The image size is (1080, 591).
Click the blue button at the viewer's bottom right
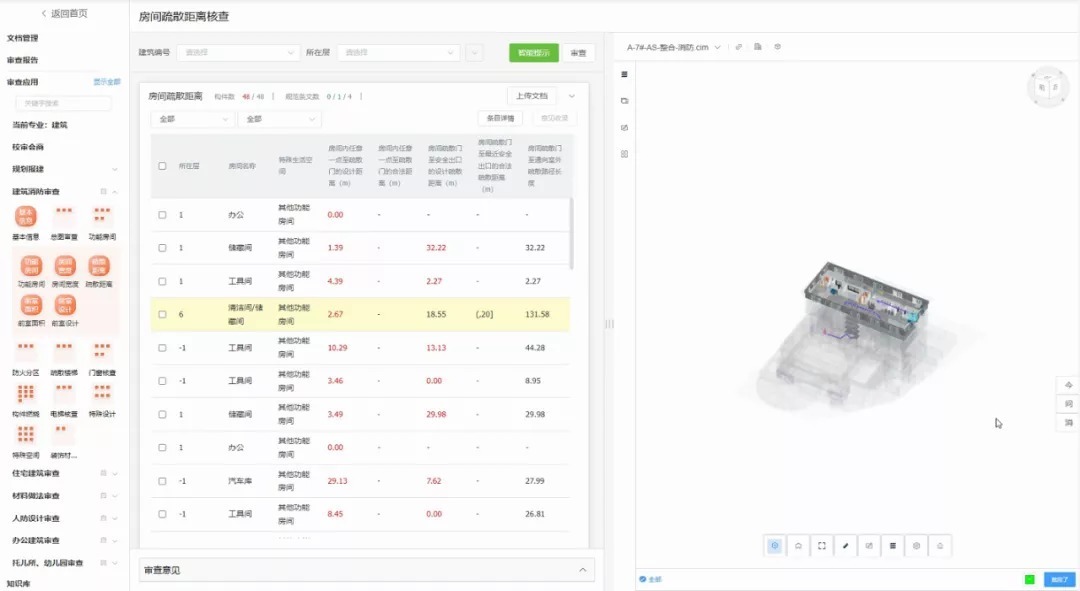point(1059,579)
